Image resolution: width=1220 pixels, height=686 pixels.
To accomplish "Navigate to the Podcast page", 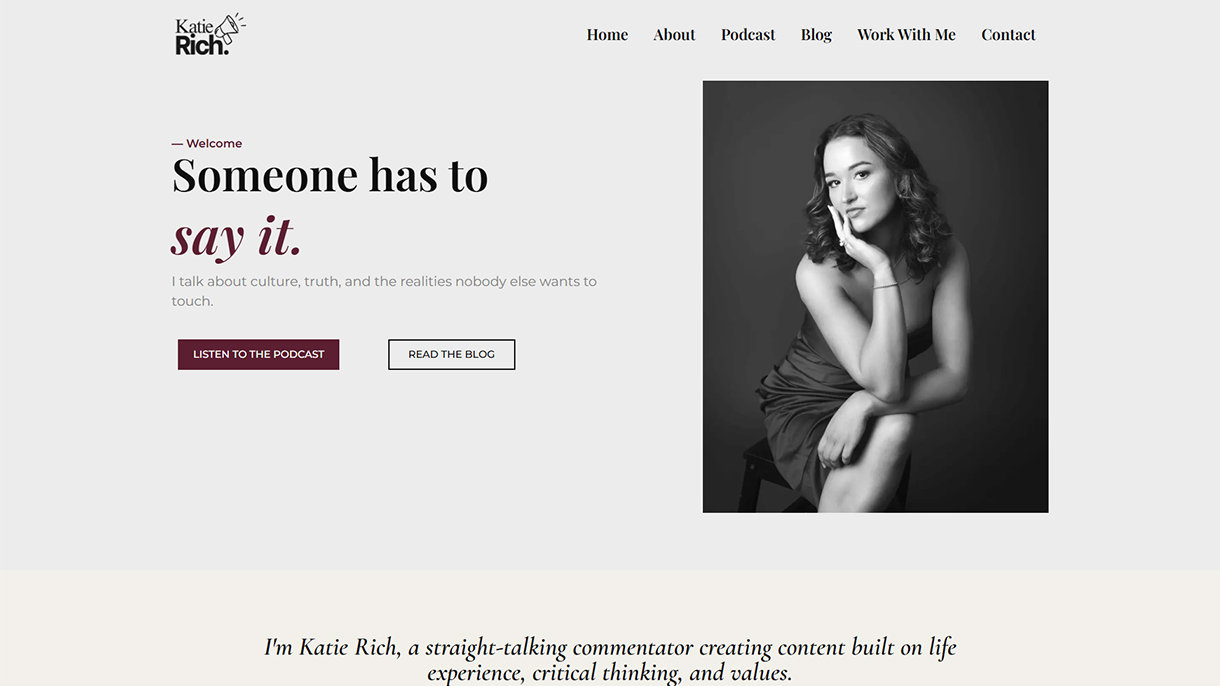I will tap(748, 35).
